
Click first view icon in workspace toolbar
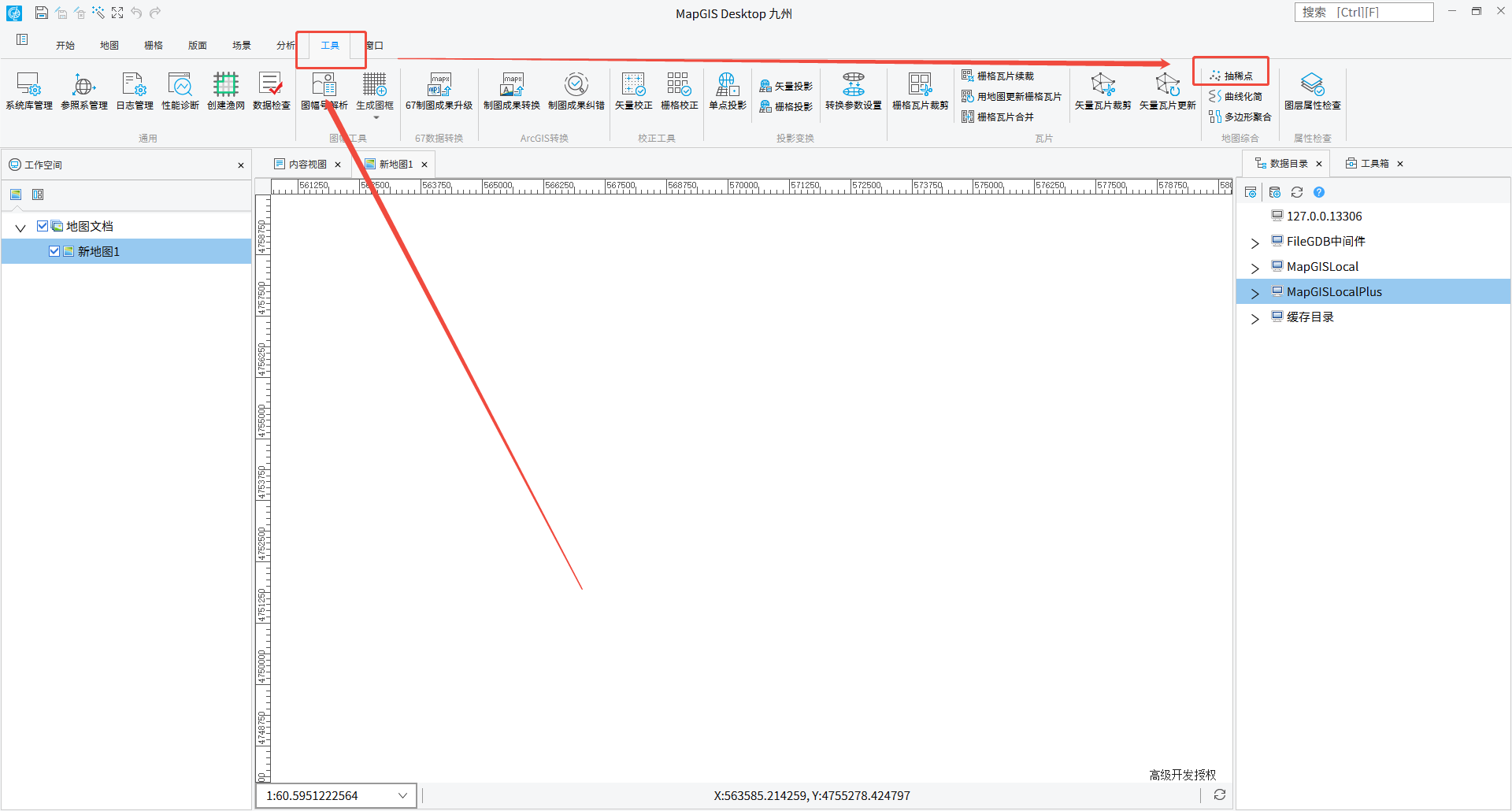[x=16, y=194]
